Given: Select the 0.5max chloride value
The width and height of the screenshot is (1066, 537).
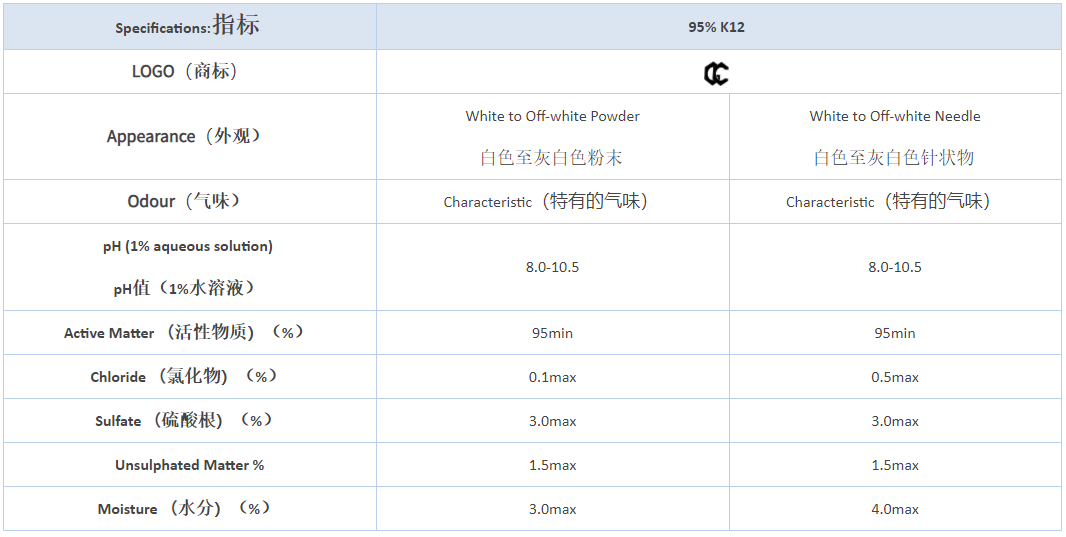Looking at the screenshot, I should (895, 377).
